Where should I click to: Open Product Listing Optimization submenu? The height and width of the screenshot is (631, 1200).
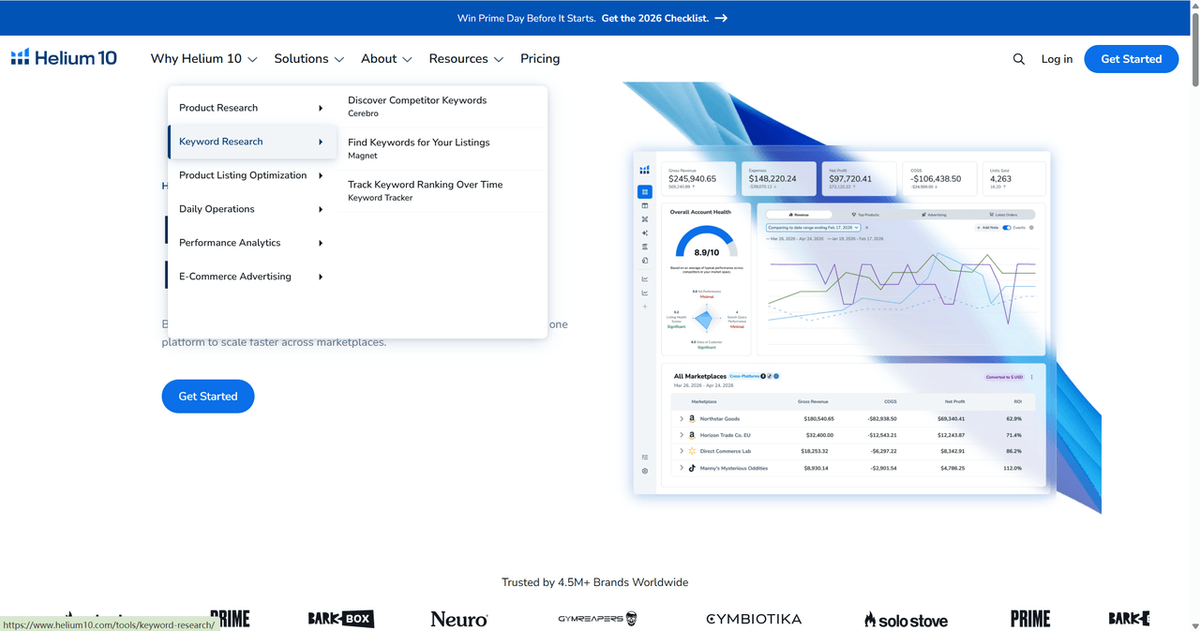pos(252,175)
